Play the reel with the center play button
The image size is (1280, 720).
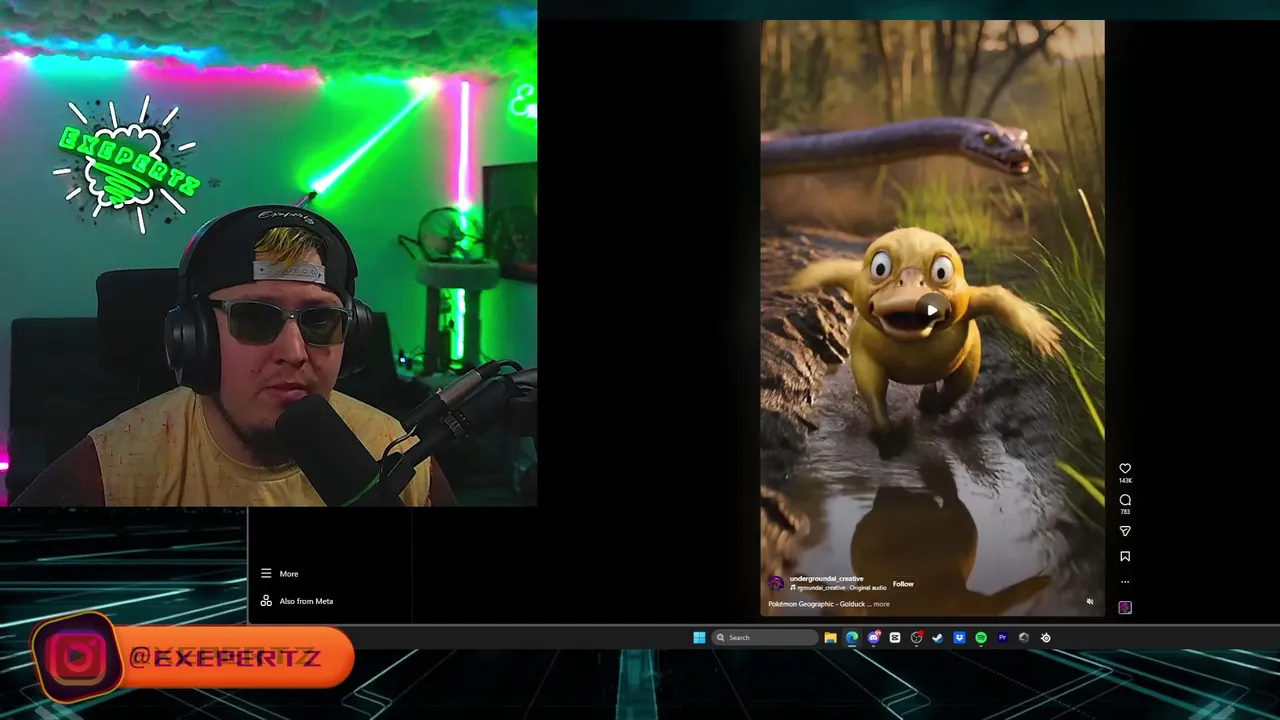coord(932,310)
